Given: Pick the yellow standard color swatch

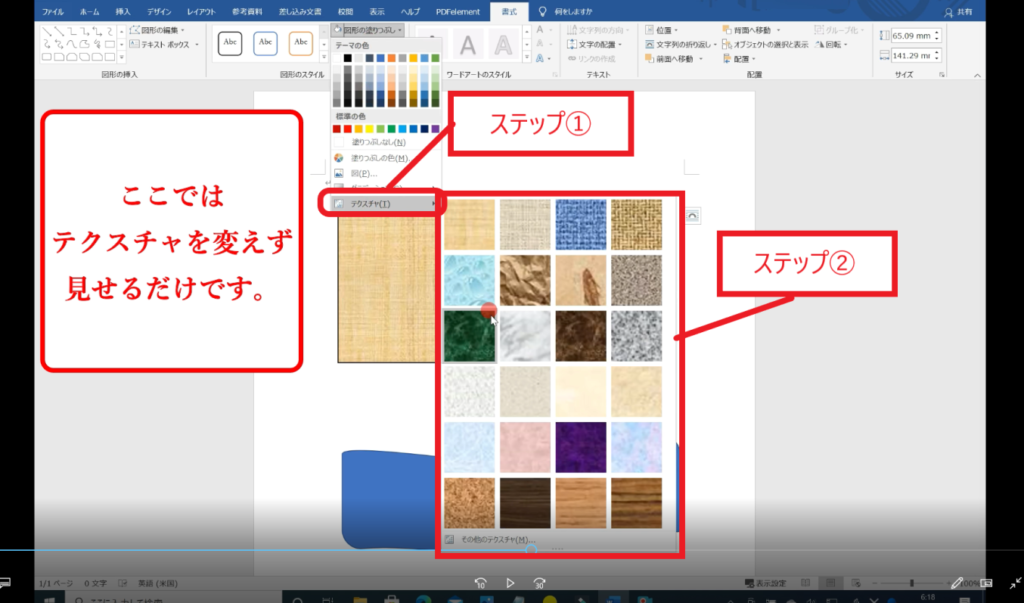Looking at the screenshot, I should coord(370,128).
